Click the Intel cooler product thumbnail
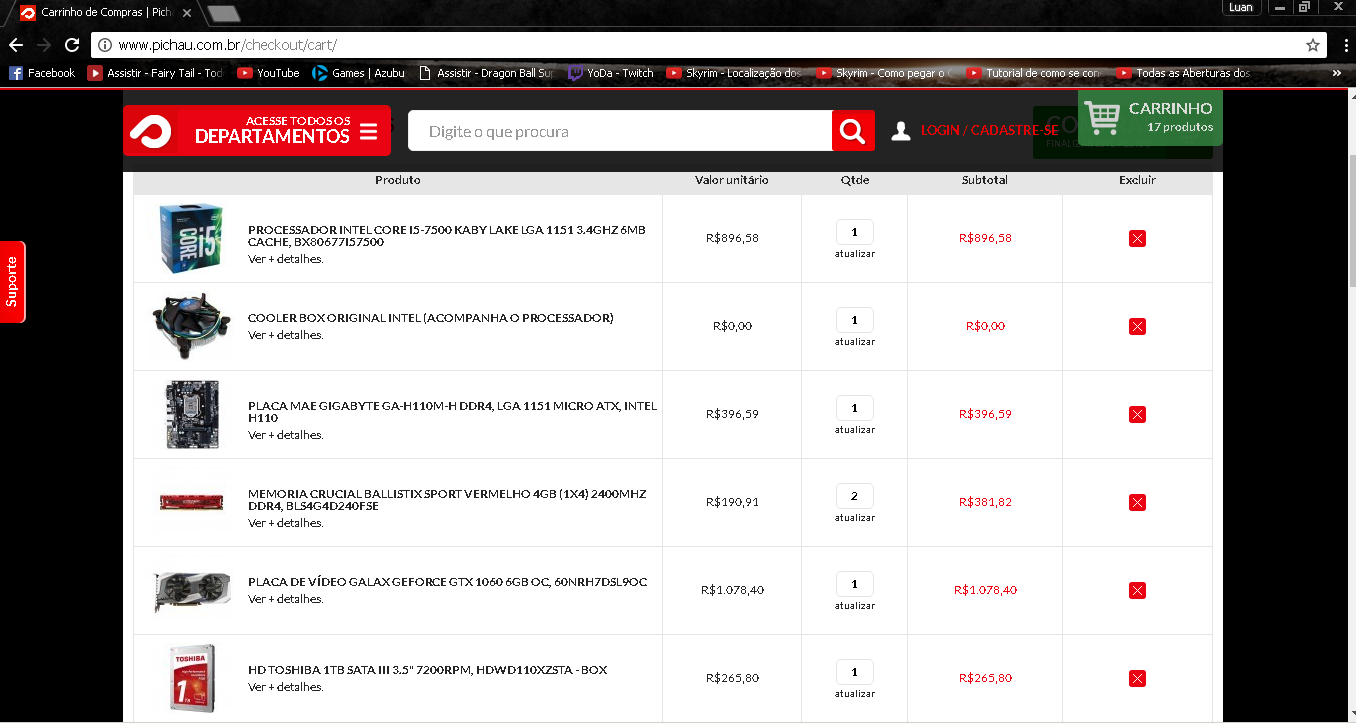 coord(191,326)
